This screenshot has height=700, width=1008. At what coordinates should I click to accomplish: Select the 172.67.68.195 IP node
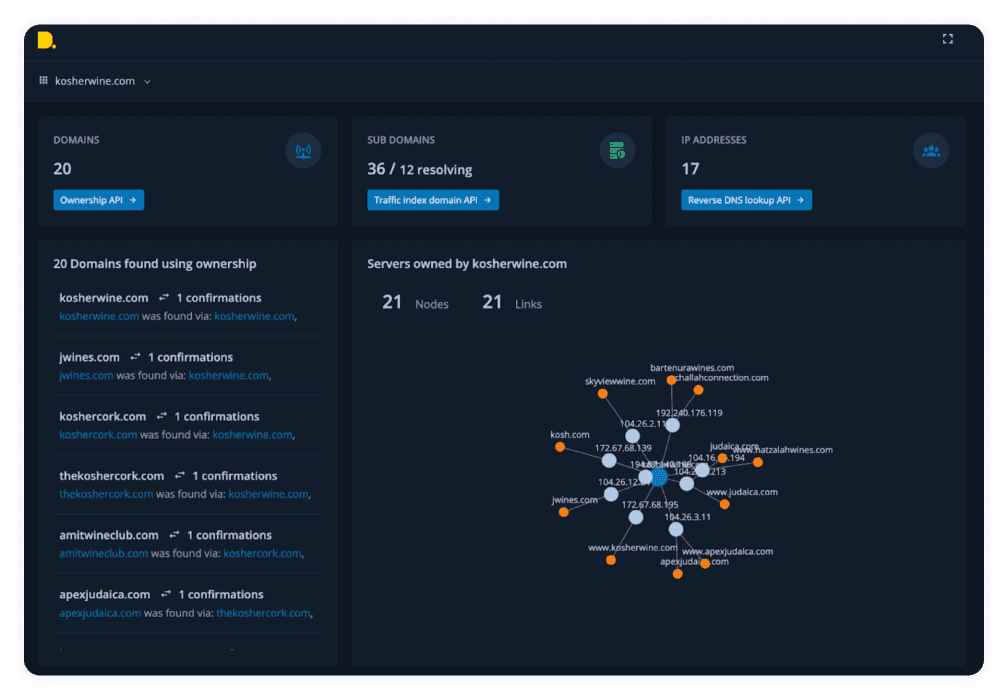[x=636, y=517]
